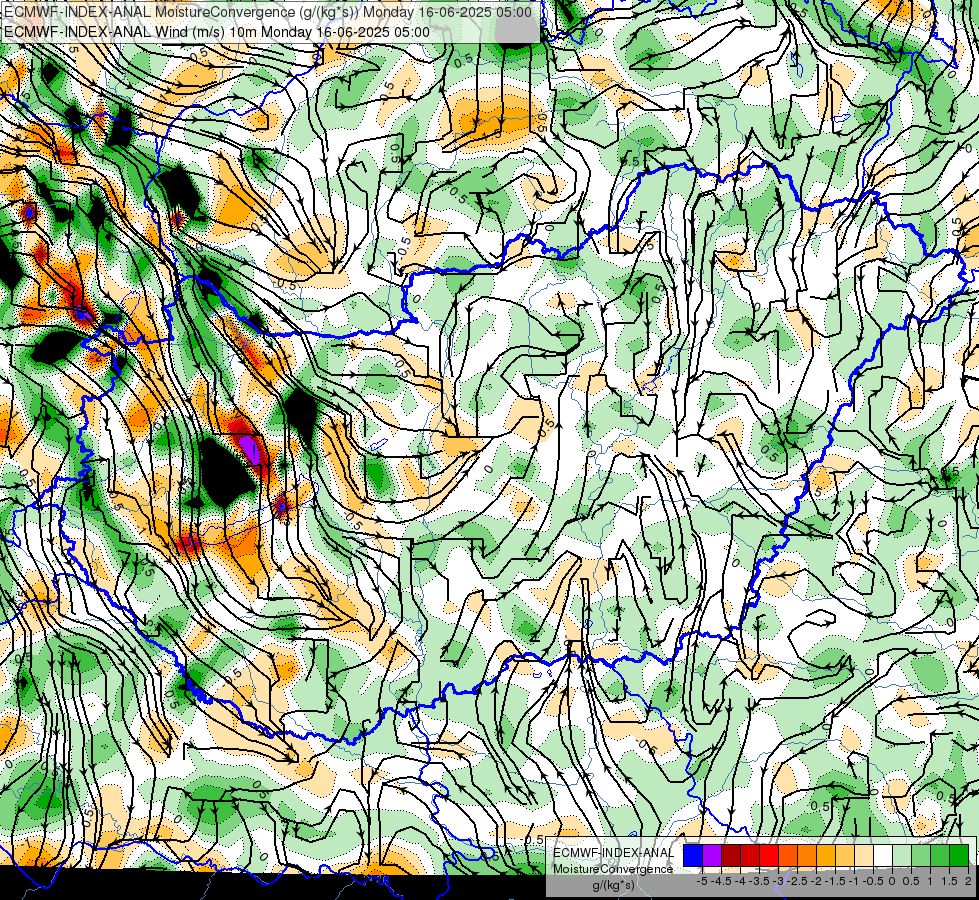Select the amber swatch for -2 to -1.5
The height and width of the screenshot is (900, 979).
[826, 855]
